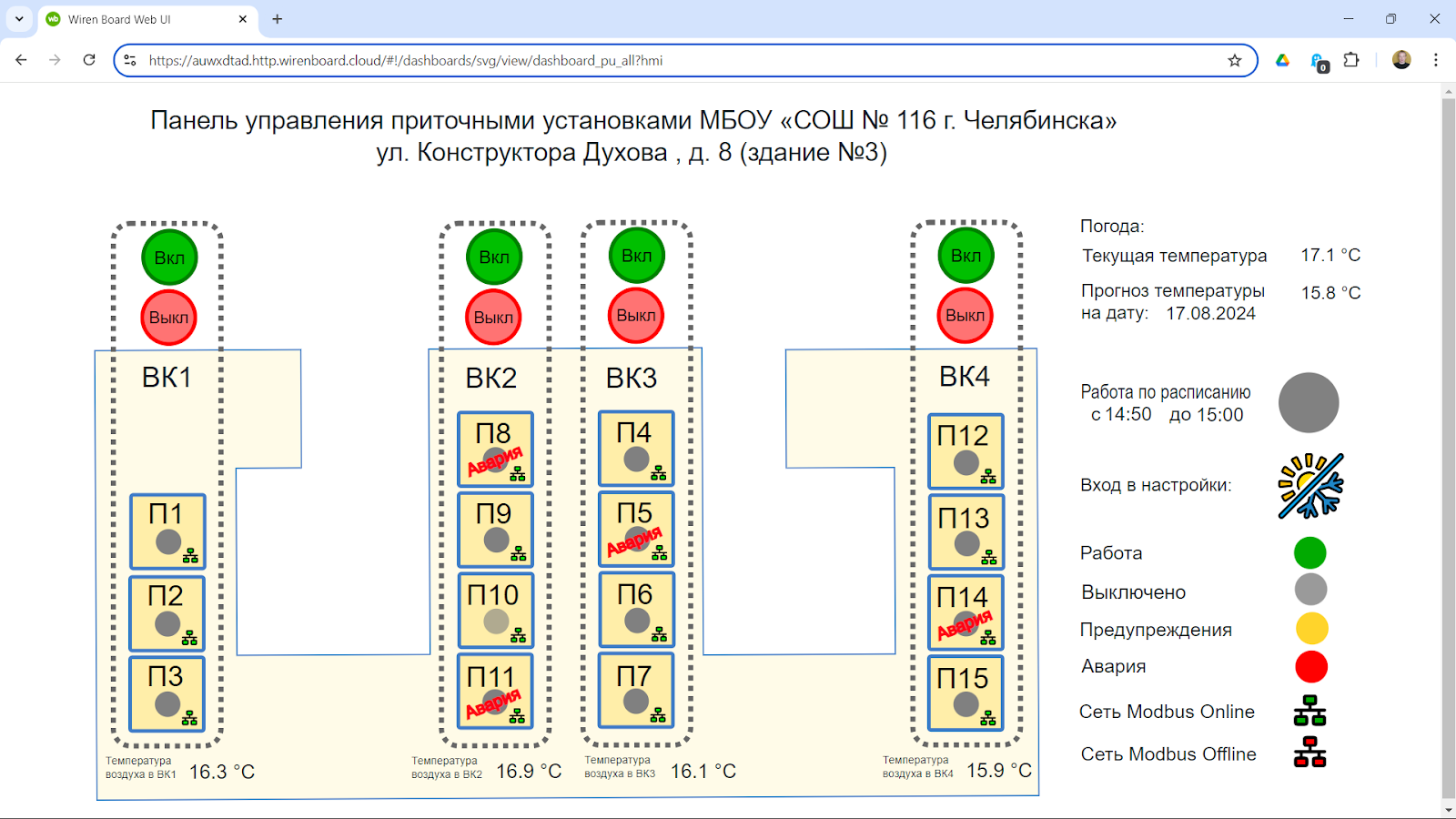Click the Modbus Online legend network icon

1309,711
